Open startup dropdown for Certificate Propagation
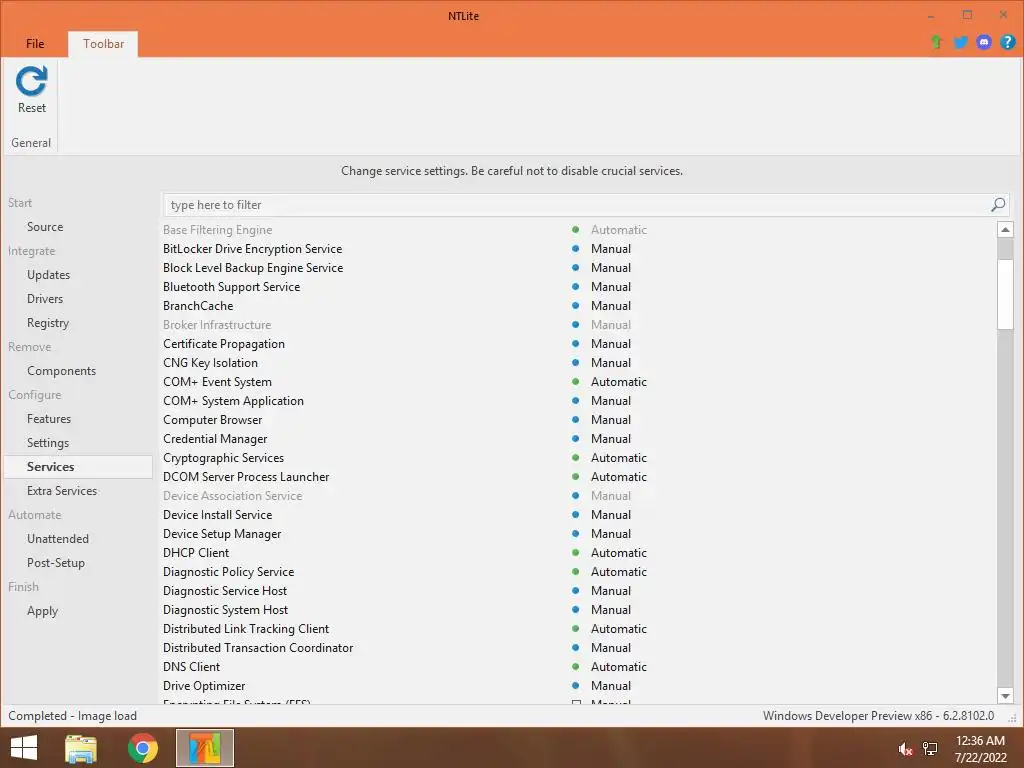The image size is (1024, 768). pos(611,344)
